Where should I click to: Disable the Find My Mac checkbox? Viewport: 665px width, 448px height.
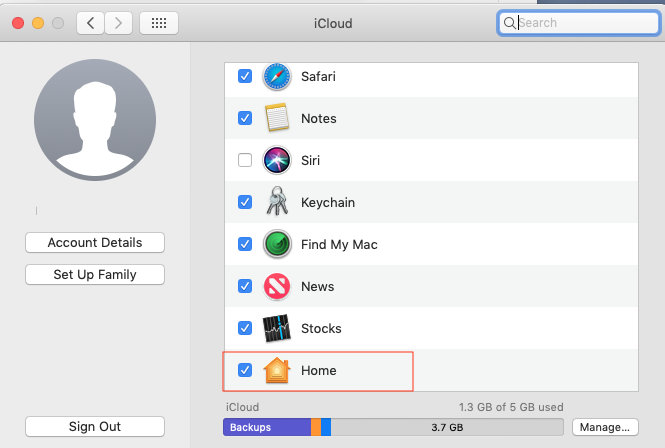click(245, 244)
